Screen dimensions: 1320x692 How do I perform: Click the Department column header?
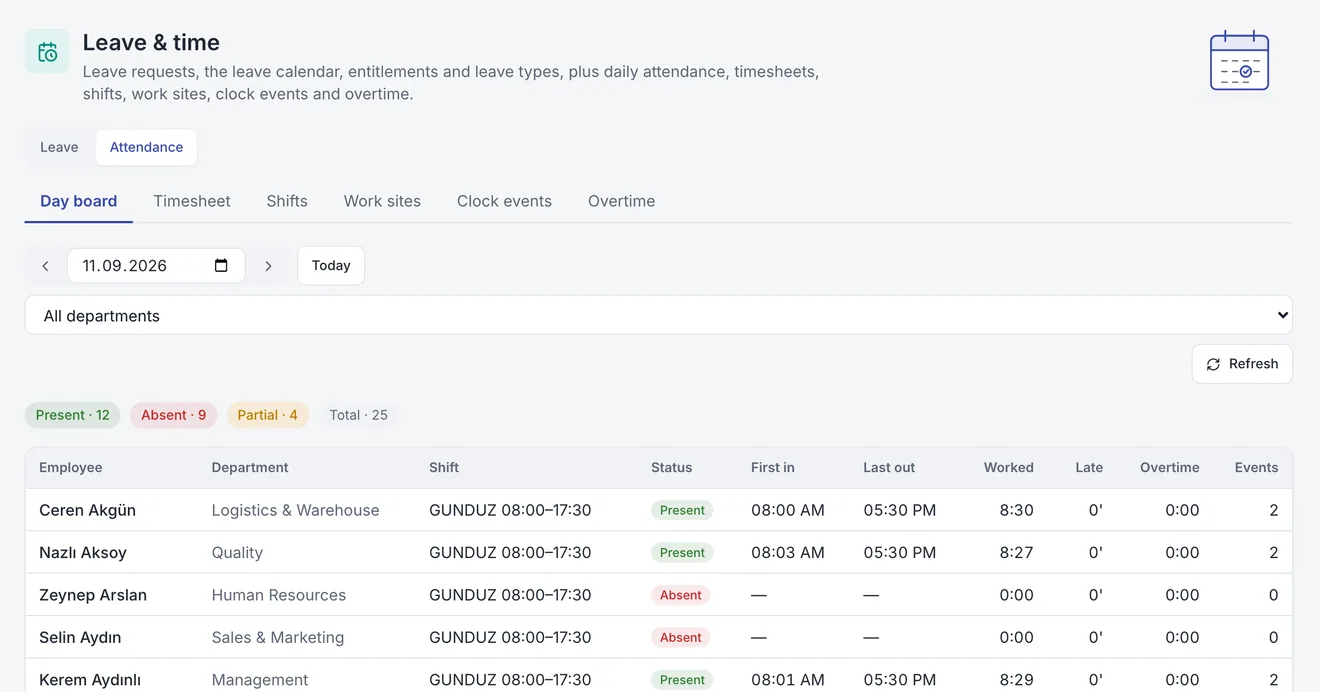pos(250,468)
